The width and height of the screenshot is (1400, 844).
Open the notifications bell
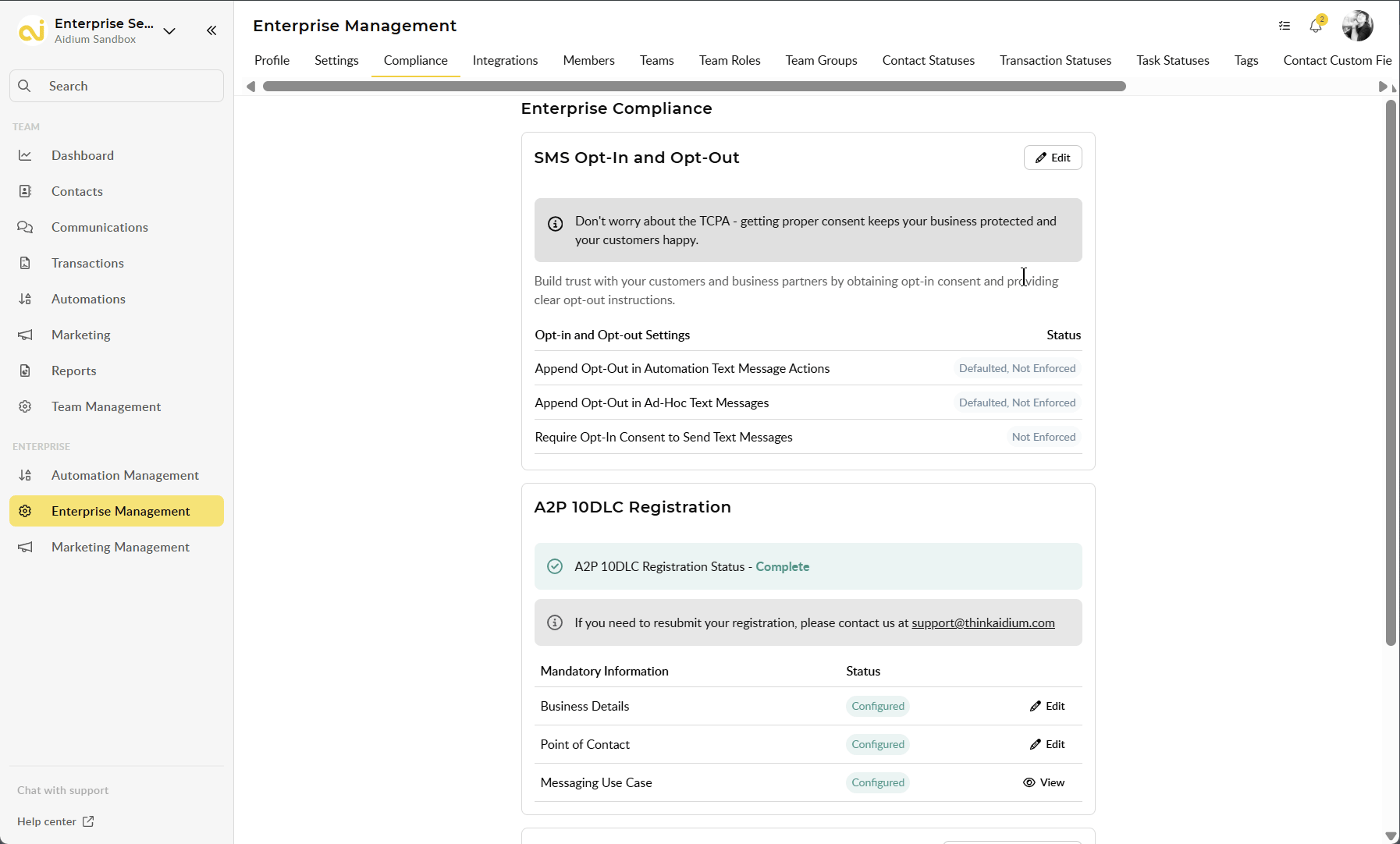coord(1316,26)
